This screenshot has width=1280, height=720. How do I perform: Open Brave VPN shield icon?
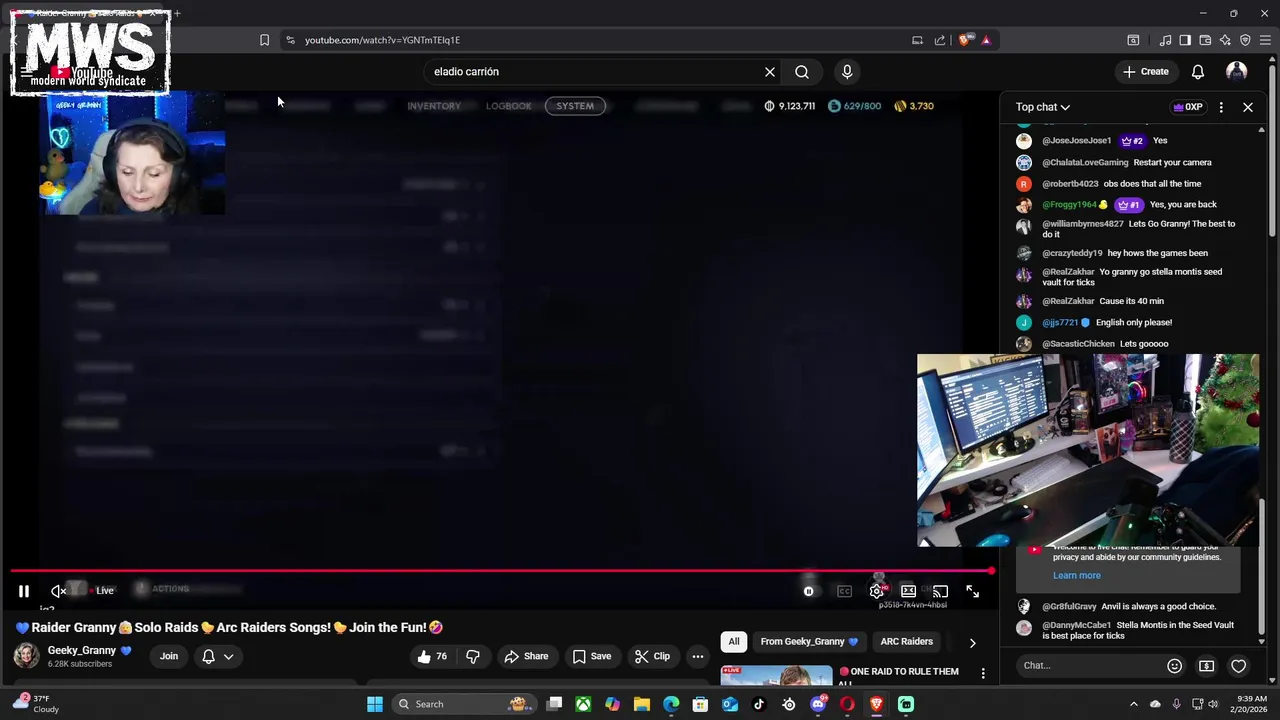coord(1245,40)
